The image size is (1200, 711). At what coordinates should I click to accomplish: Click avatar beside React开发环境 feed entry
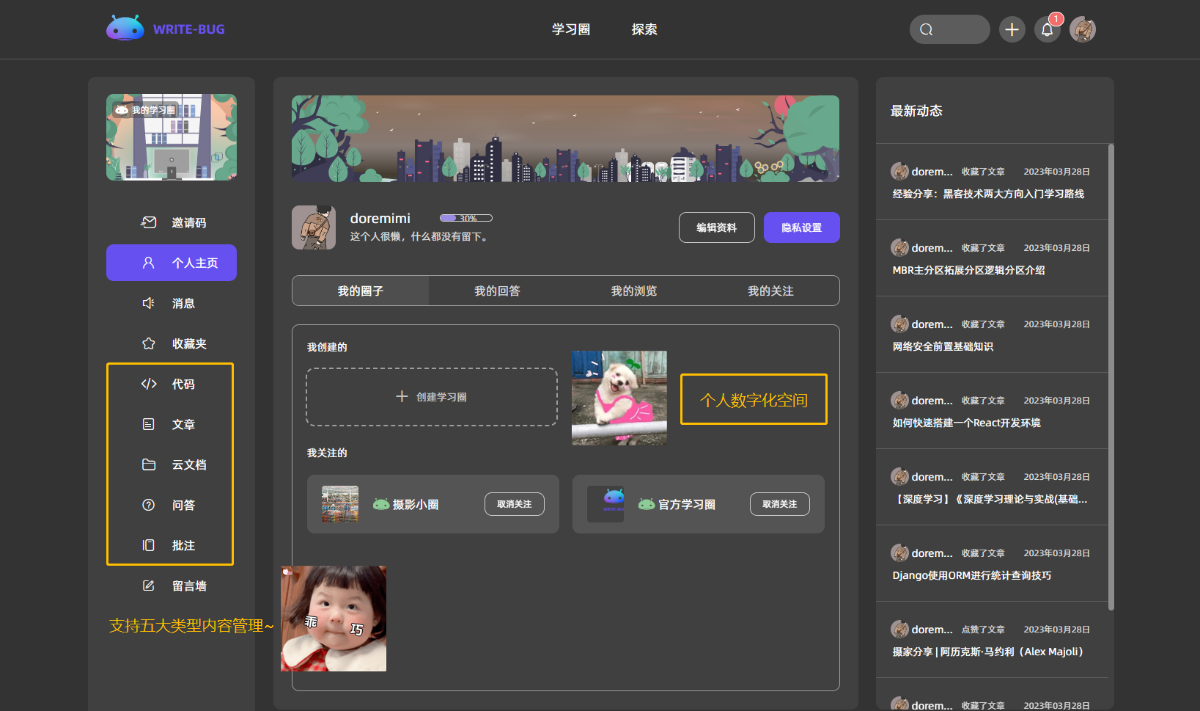pos(899,400)
